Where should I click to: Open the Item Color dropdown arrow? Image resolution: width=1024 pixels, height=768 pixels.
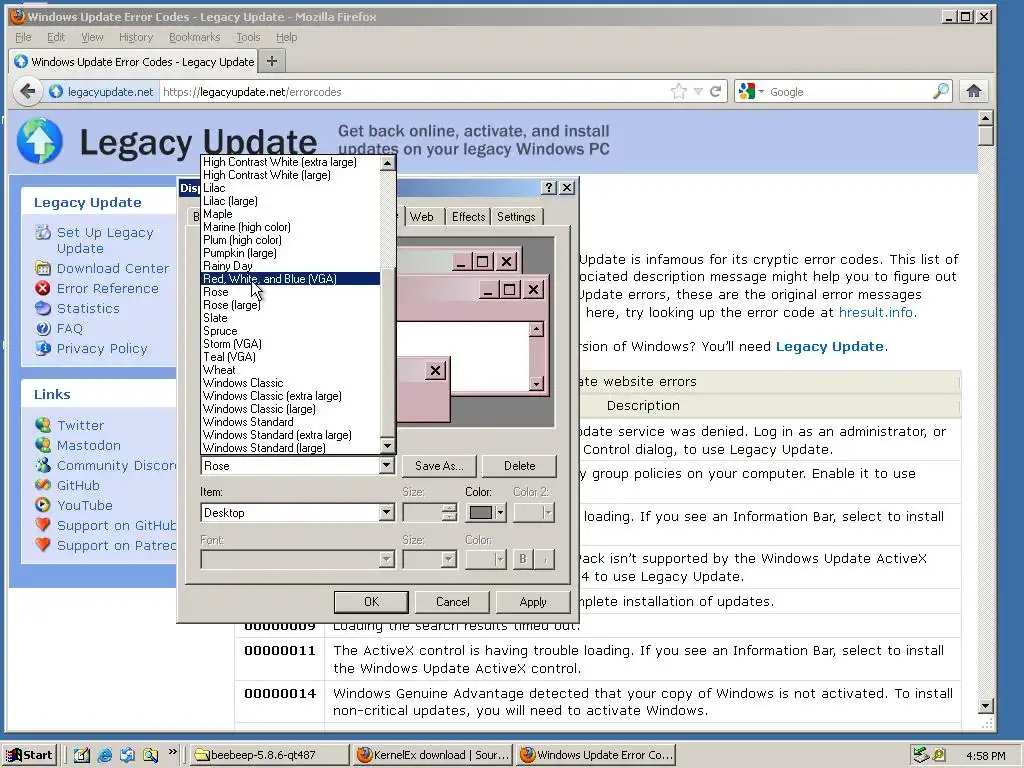[x=500, y=513]
